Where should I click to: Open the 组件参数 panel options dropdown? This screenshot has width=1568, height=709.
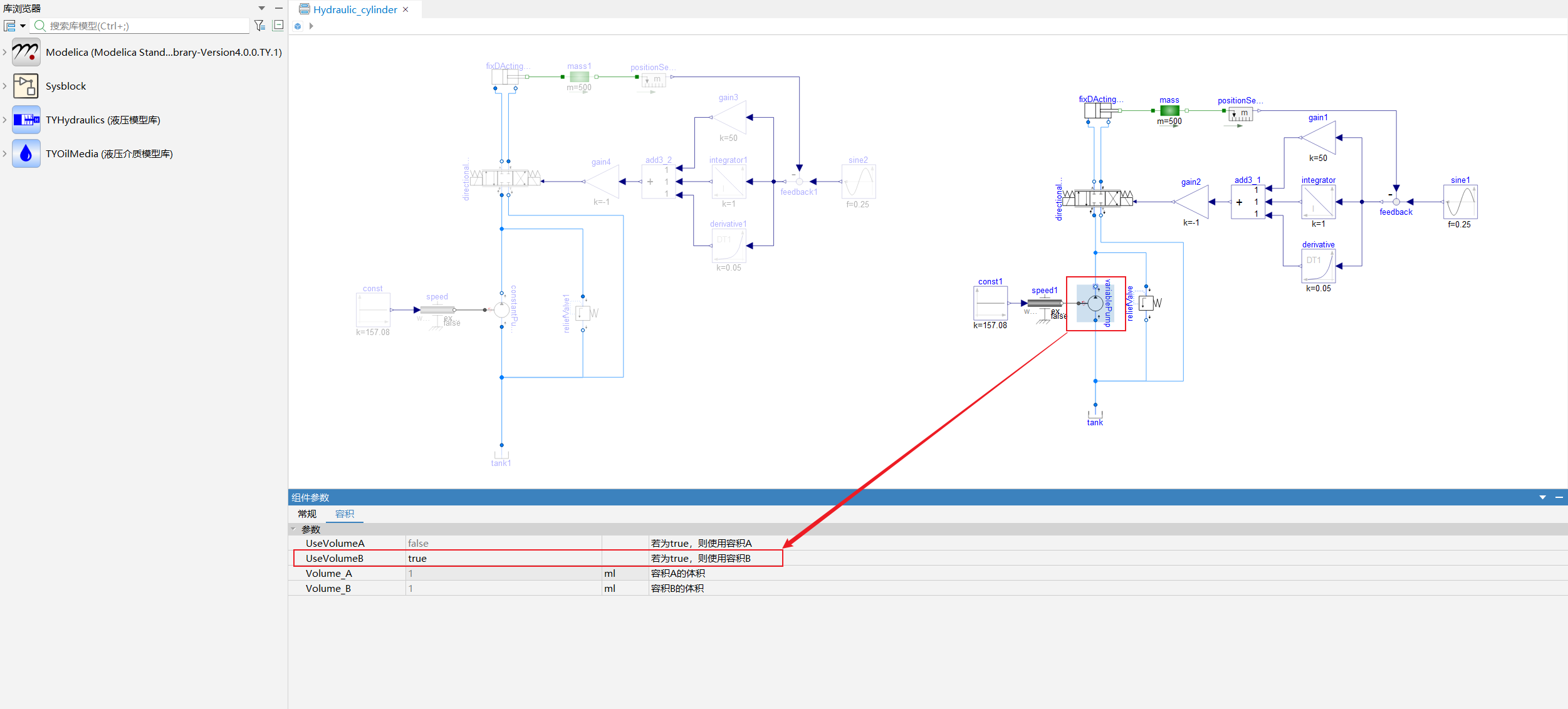pyautogui.click(x=1542, y=497)
